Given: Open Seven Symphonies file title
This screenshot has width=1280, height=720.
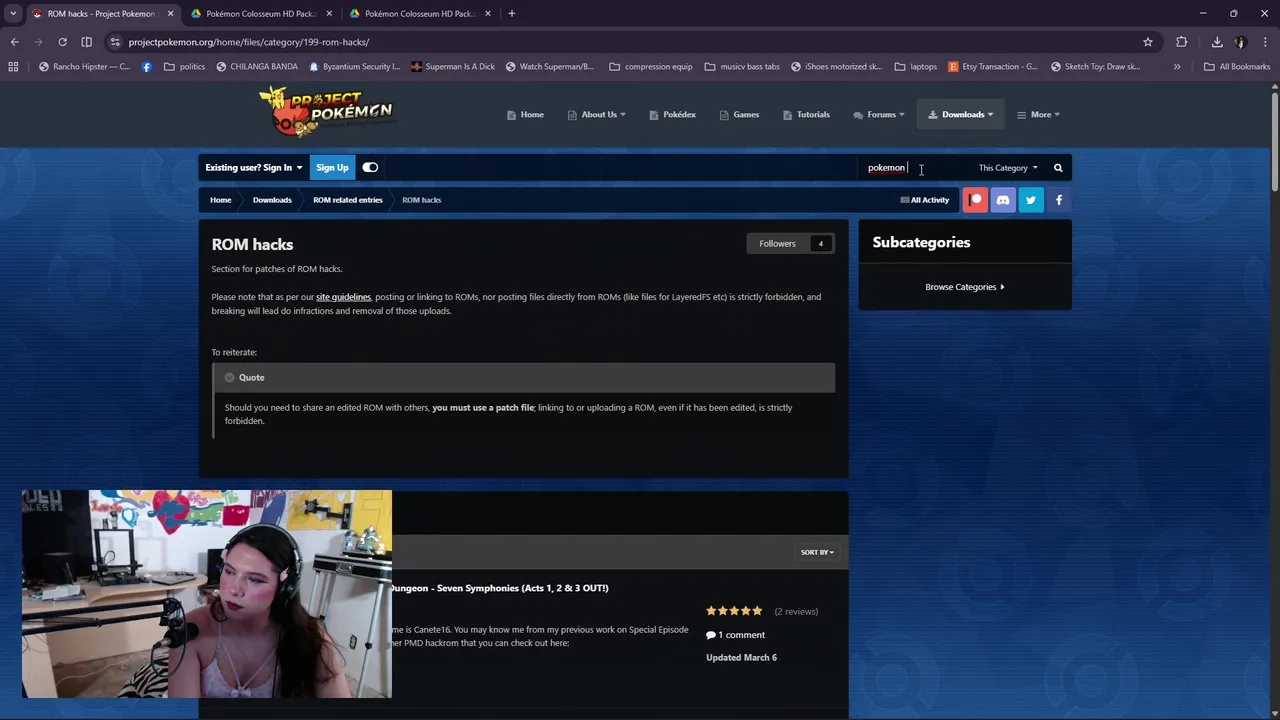Looking at the screenshot, I should tap(500, 588).
